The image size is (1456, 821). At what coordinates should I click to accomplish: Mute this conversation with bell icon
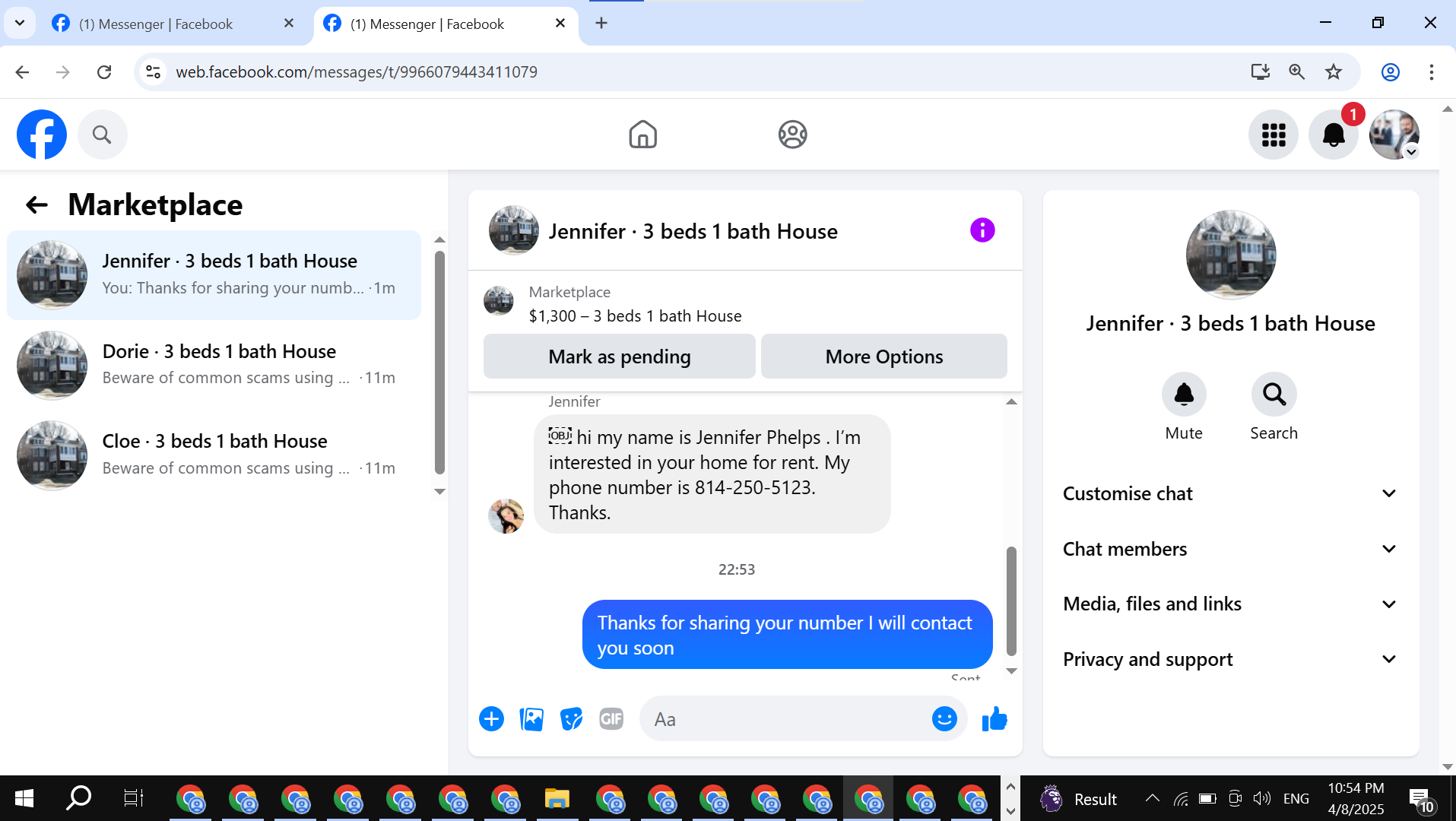pos(1184,394)
